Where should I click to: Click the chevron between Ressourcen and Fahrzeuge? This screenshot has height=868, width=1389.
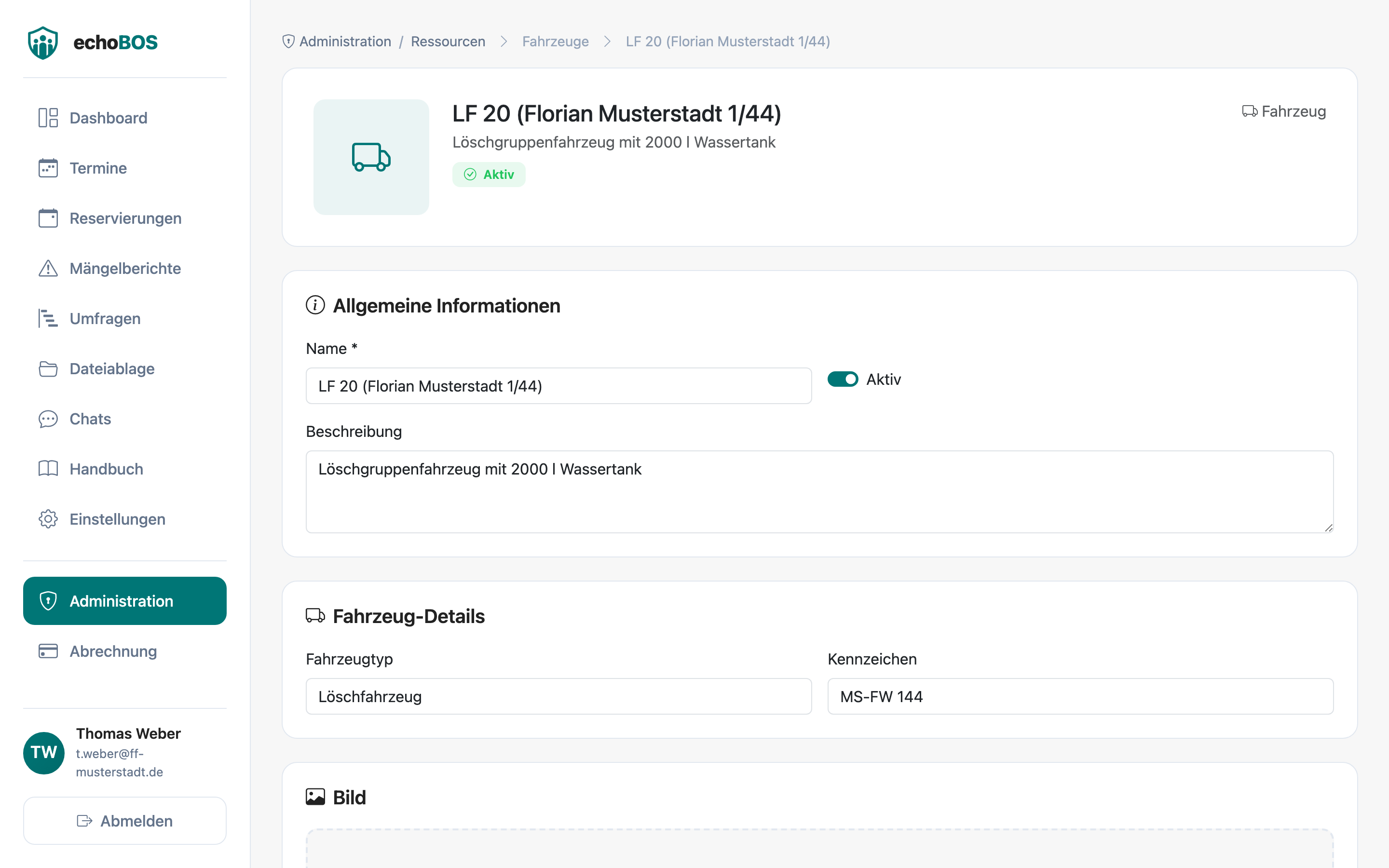tap(504, 41)
